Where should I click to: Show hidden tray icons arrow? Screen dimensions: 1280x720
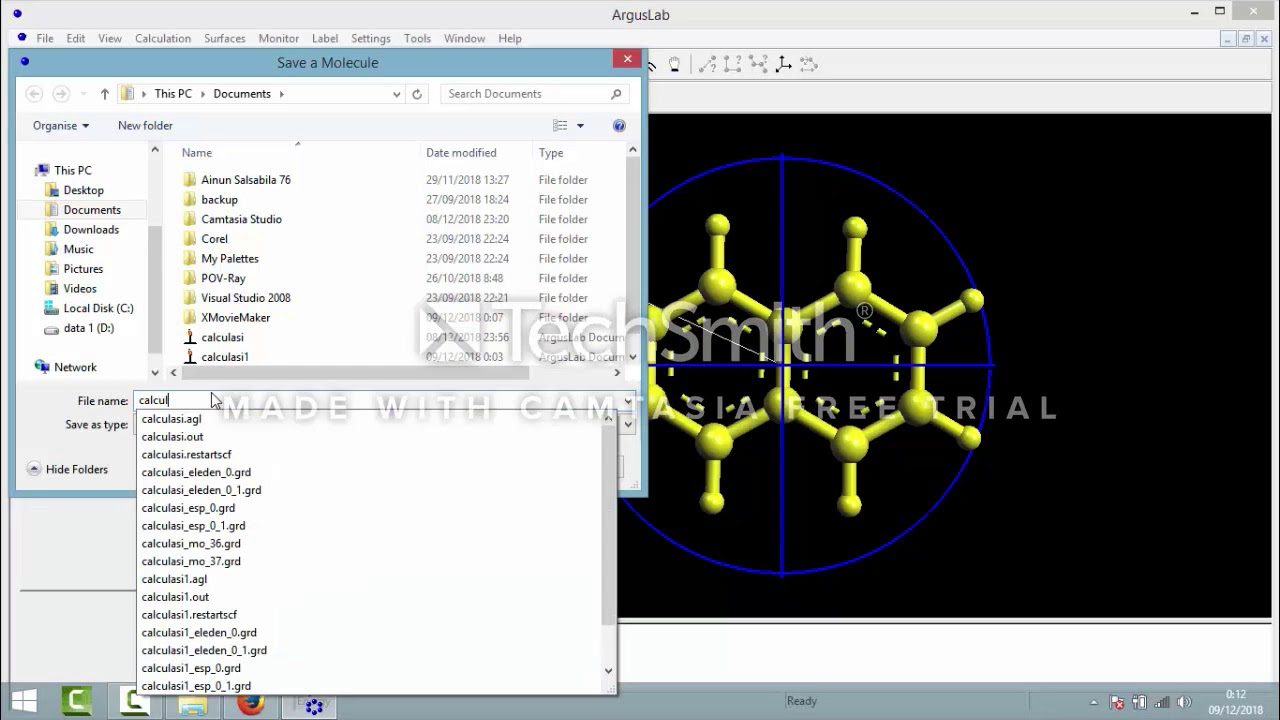[x=1094, y=702]
